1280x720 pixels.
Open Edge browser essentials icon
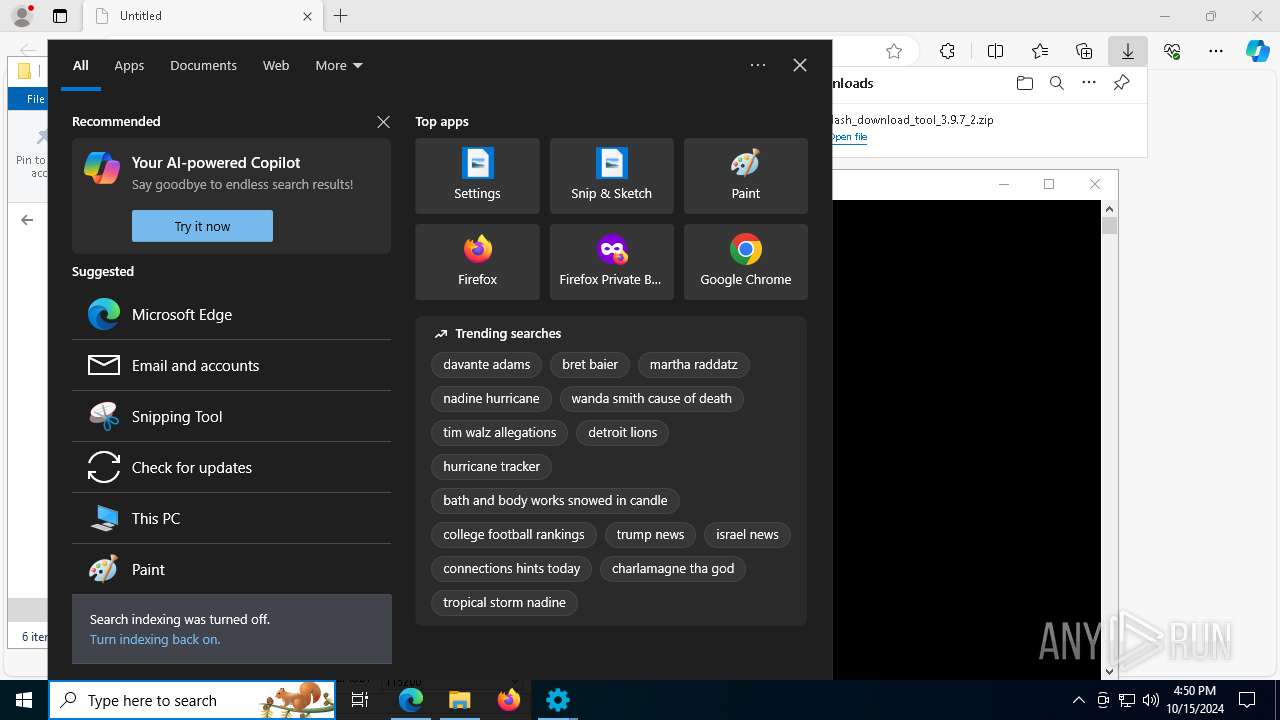click(x=1172, y=51)
